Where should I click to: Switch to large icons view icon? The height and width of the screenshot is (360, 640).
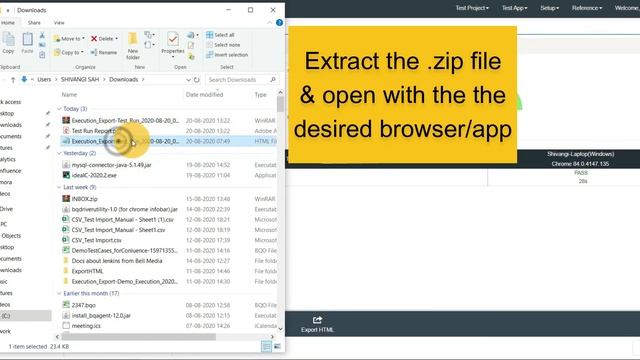point(277,347)
